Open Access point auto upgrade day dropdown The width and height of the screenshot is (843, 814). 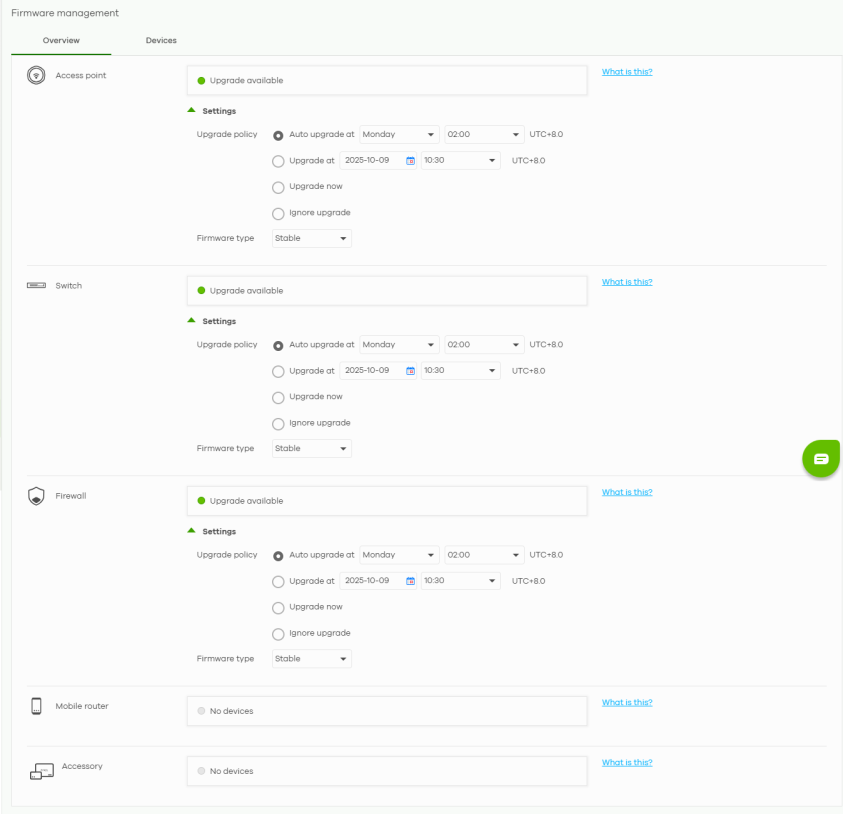[399, 134]
